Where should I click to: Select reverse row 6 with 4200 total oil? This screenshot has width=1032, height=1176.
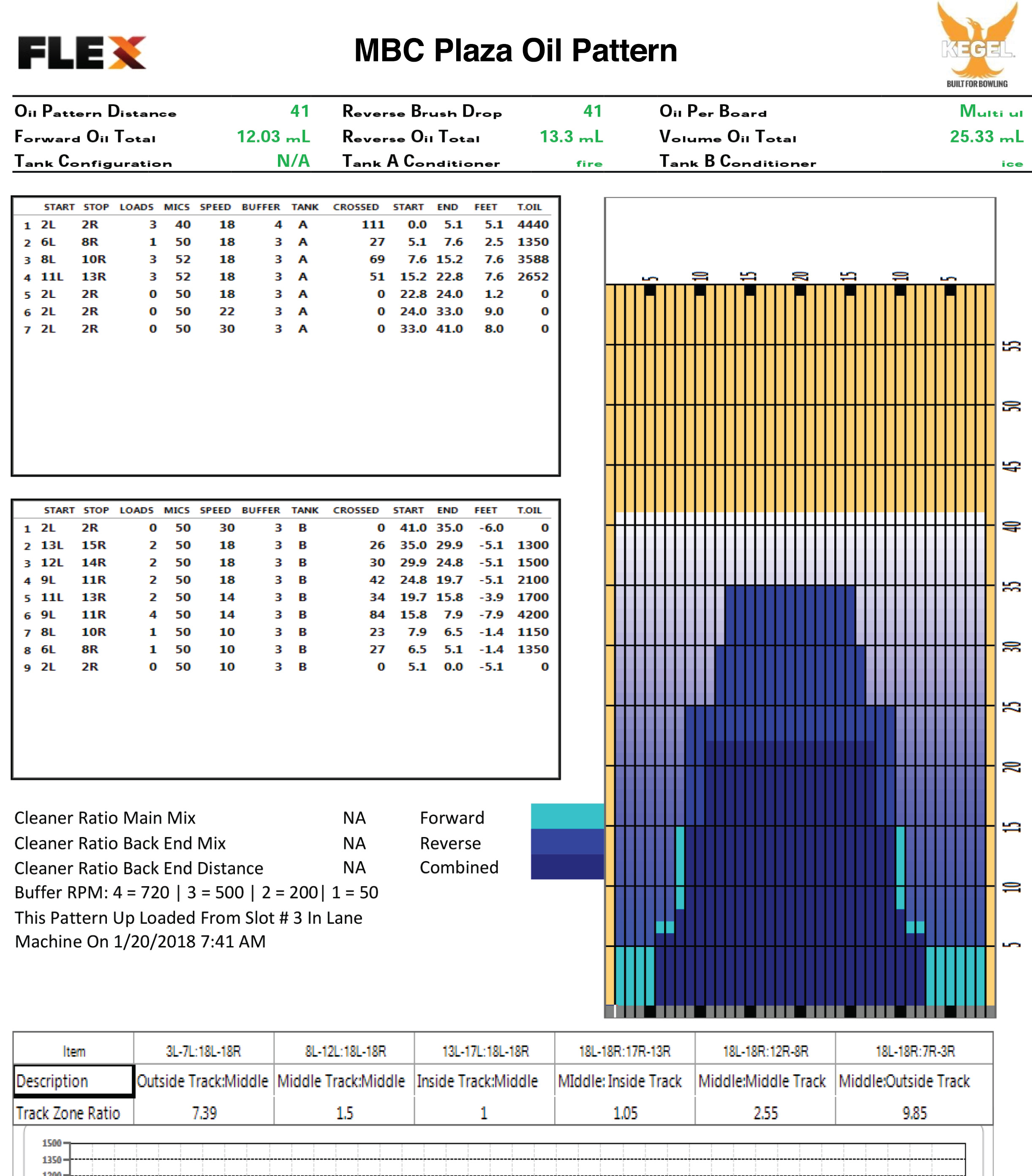[x=285, y=614]
